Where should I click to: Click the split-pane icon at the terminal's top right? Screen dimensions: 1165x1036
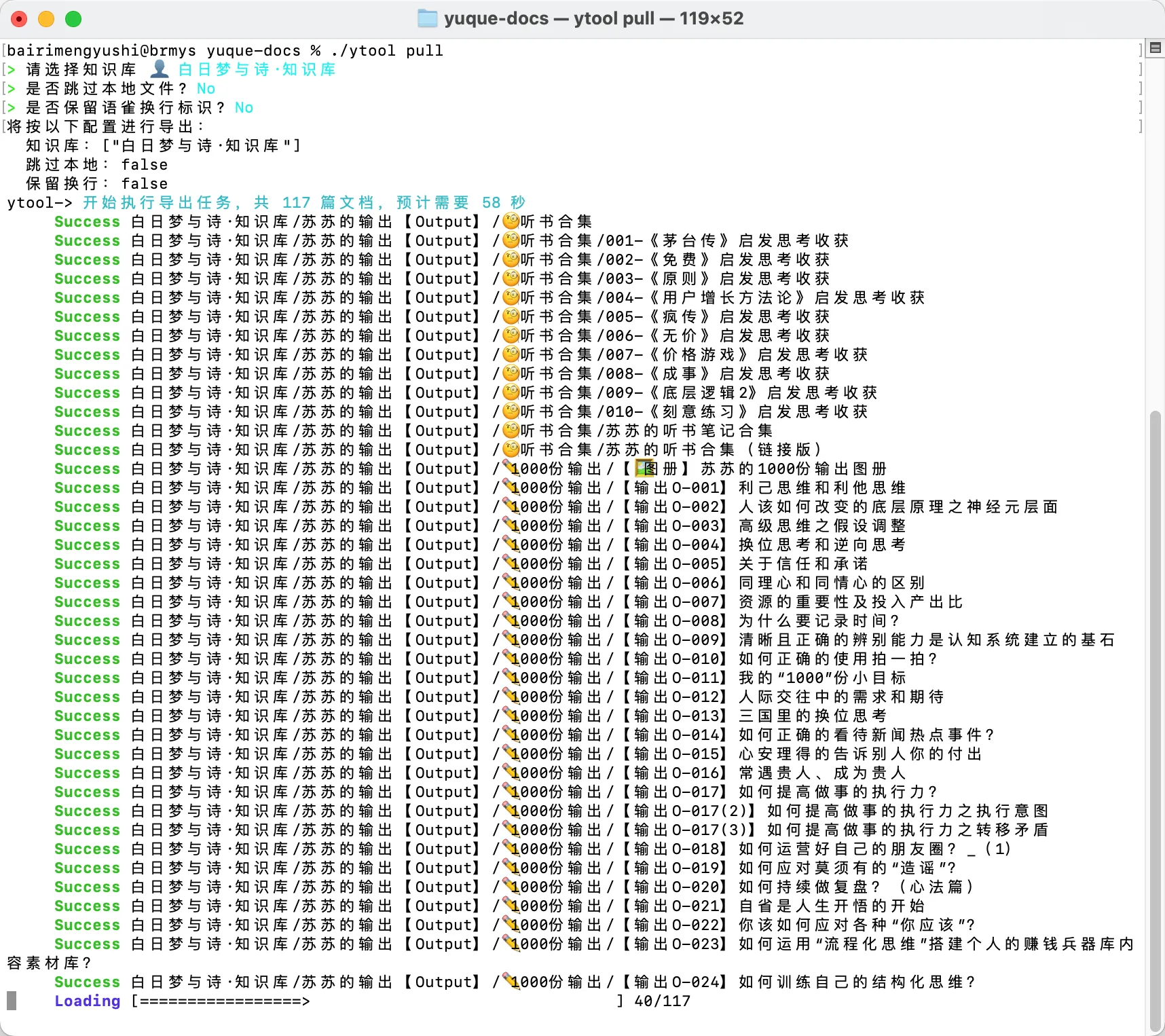point(1155,48)
